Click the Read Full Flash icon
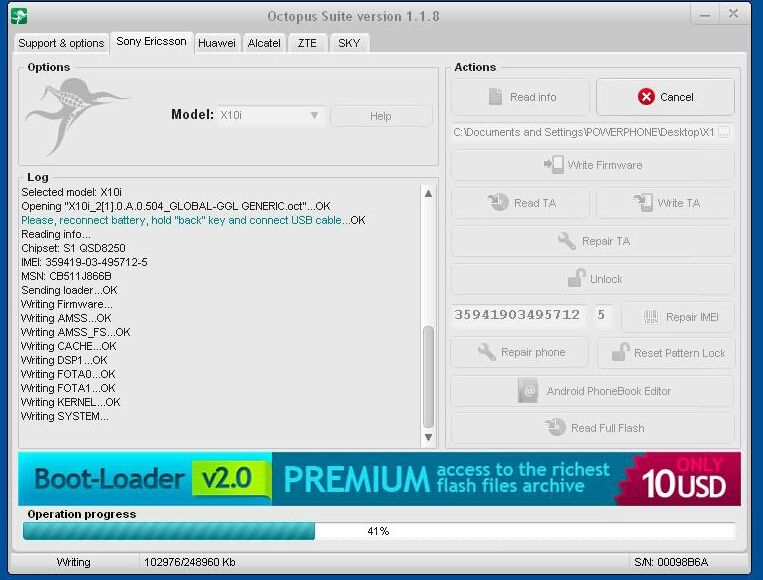This screenshot has height=580, width=763. [x=555, y=427]
